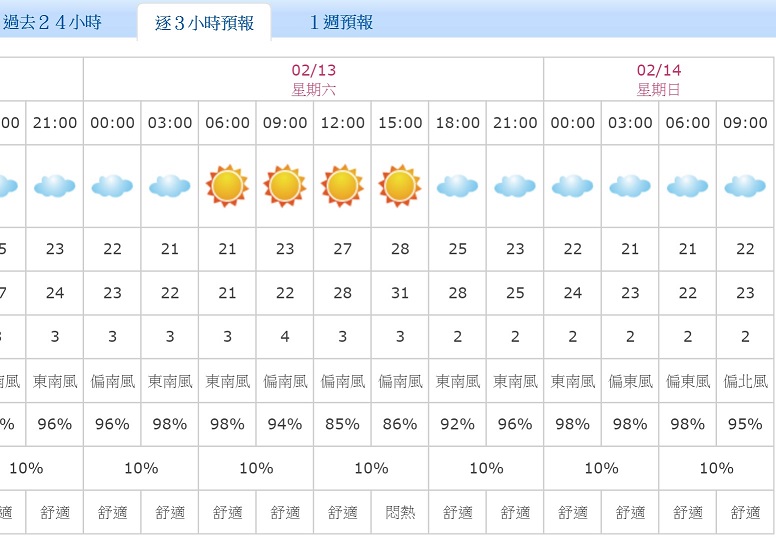Click the 悶熱 comfort cell at 15:00
The image size is (776, 540).
coord(400,512)
